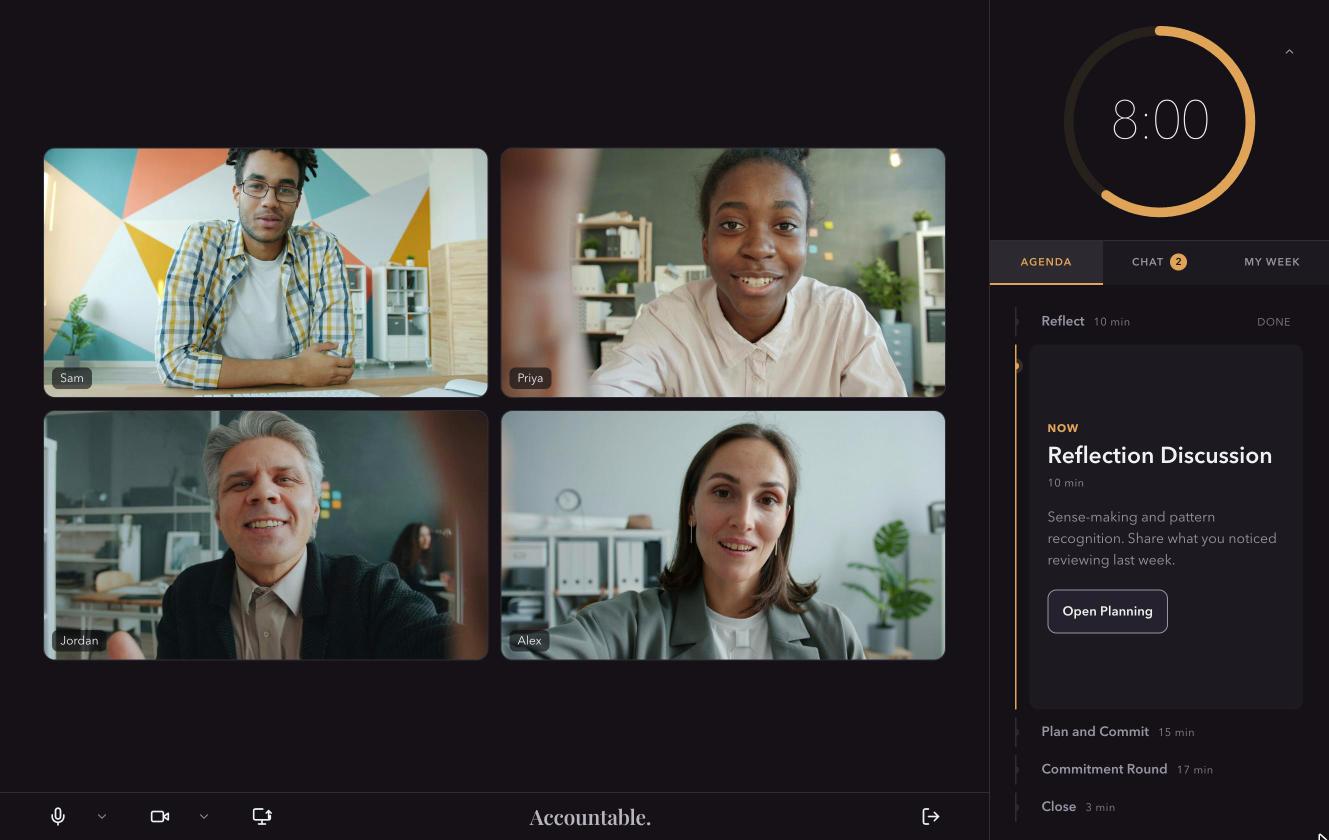Open the Chat tab
1329x840 pixels.
point(1159,262)
